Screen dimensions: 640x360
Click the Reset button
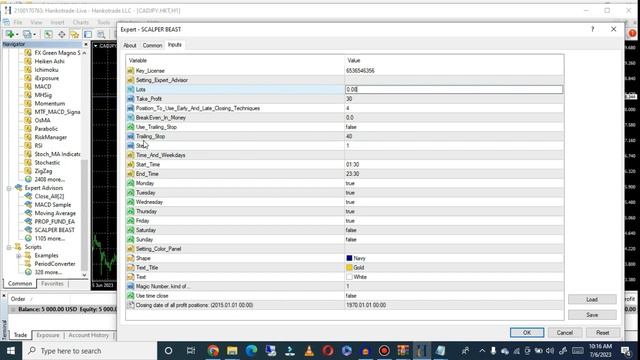tap(602, 333)
